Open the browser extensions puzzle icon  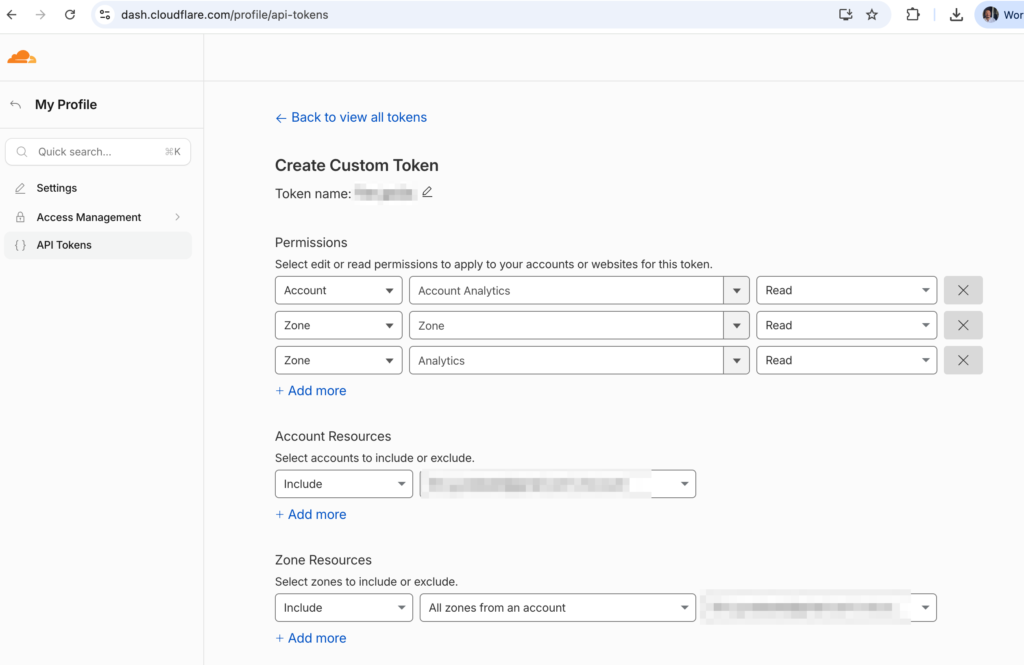point(913,14)
